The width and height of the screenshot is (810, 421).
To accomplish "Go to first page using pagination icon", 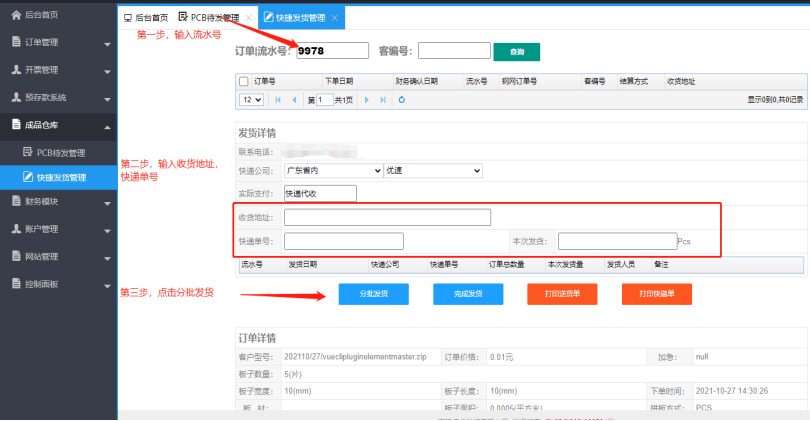I will tap(277, 100).
